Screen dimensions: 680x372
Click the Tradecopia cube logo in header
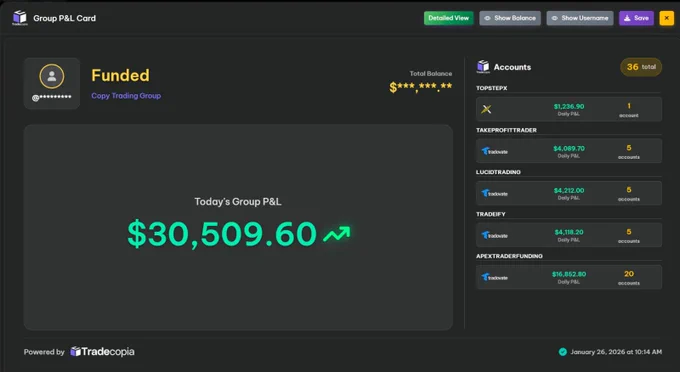[x=20, y=18]
